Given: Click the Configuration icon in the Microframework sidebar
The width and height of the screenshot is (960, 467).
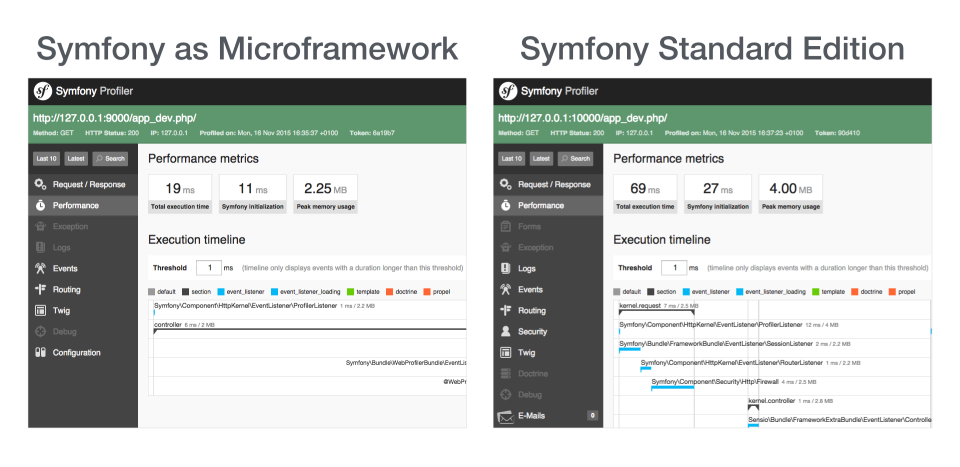Looking at the screenshot, I should [x=40, y=352].
